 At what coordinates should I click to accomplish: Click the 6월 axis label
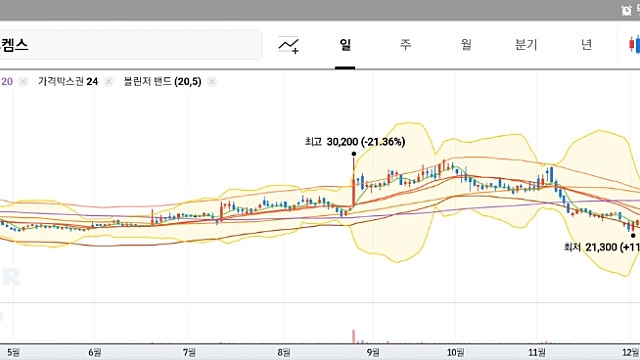pos(95,352)
